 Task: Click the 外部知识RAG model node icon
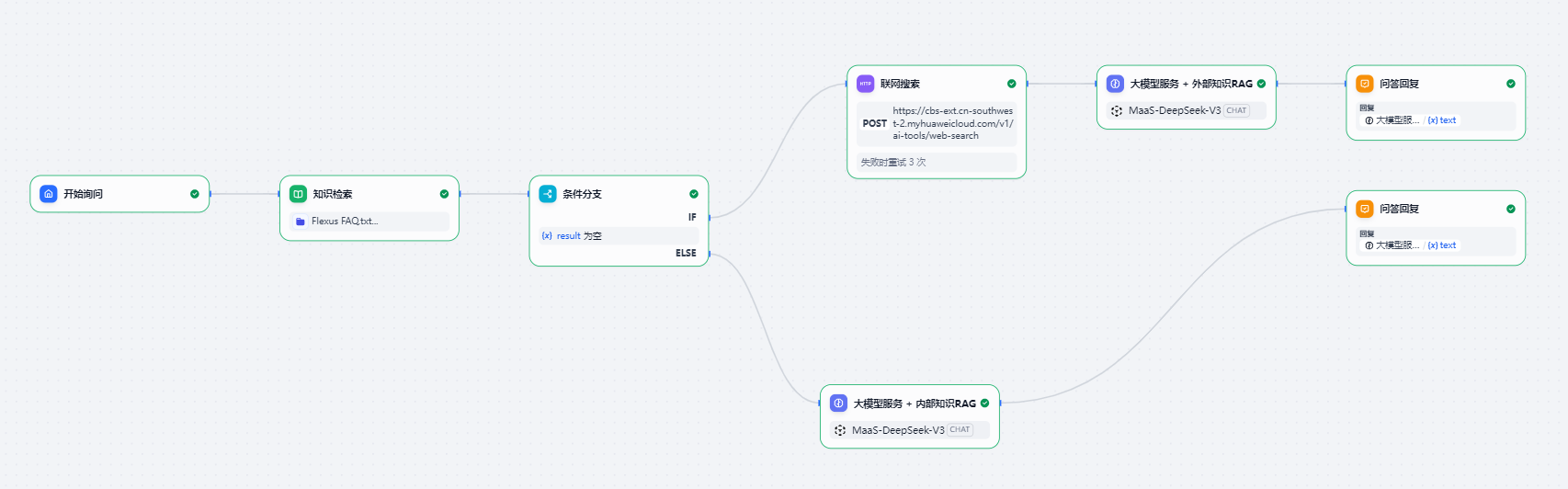(x=1115, y=84)
